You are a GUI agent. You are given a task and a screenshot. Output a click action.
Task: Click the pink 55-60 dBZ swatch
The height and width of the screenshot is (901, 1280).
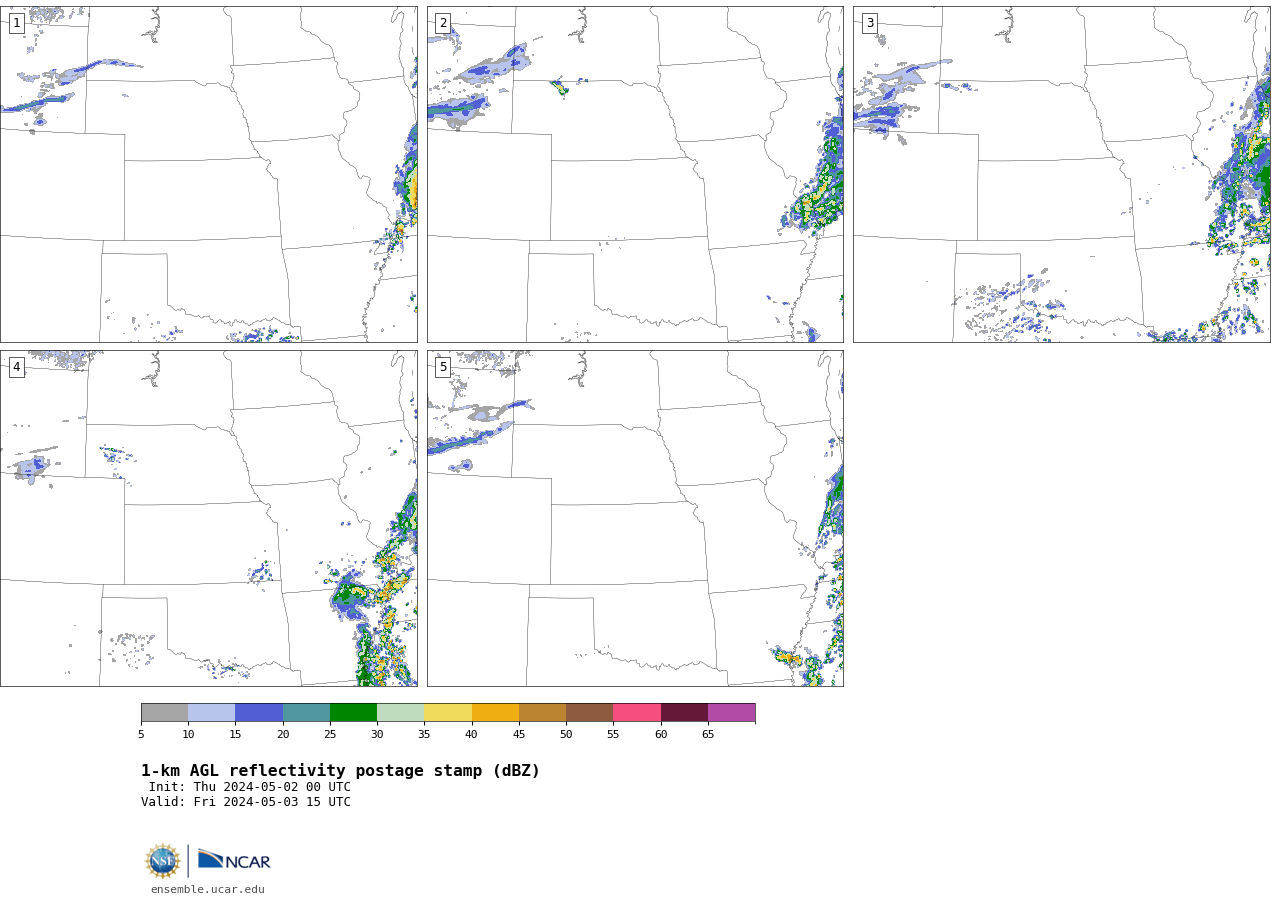[x=637, y=713]
